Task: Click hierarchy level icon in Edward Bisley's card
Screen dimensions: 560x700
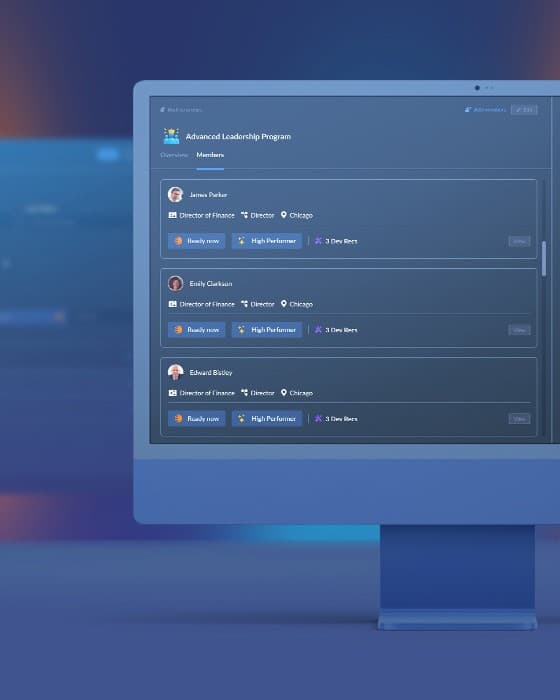Action: click(244, 393)
